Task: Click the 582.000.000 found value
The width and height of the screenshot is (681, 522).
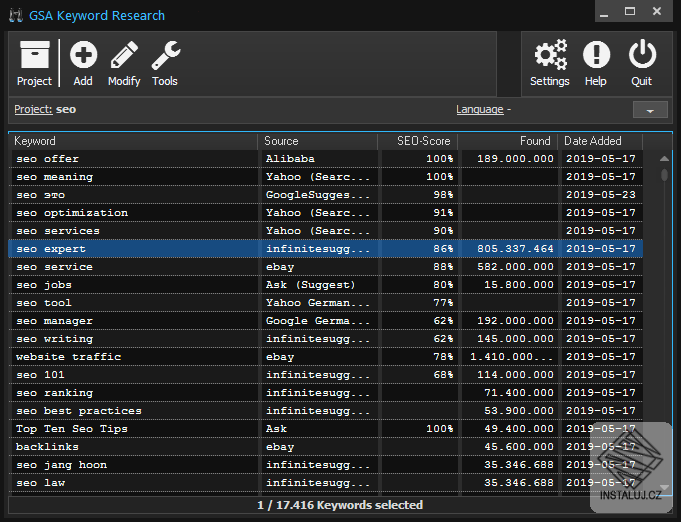Action: (515, 267)
